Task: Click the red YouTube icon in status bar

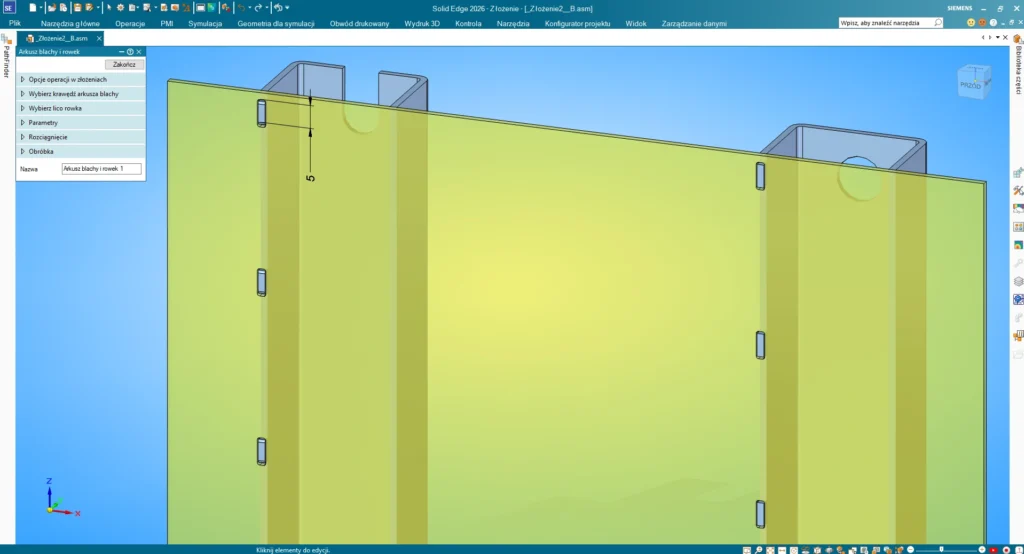Action: point(992,549)
